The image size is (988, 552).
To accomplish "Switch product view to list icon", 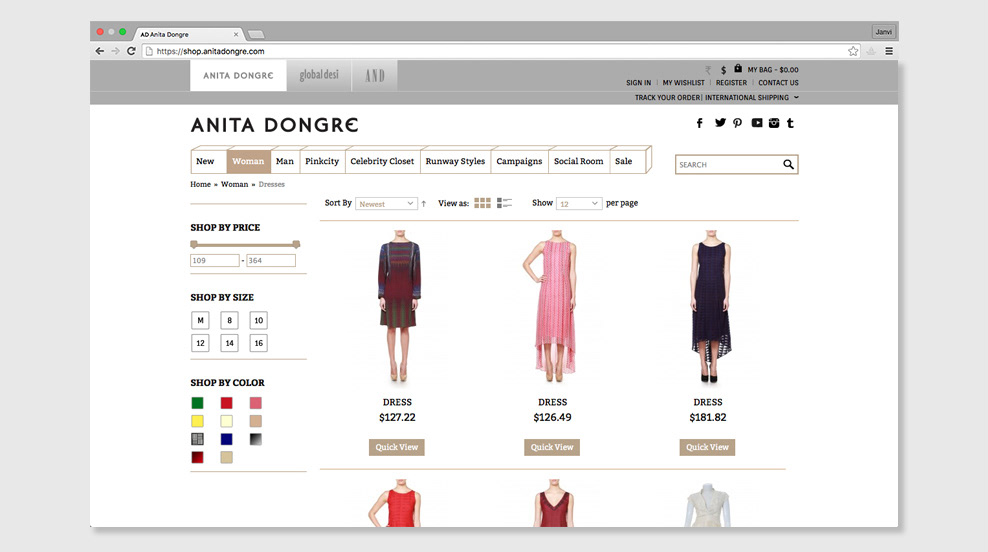I will [504, 203].
